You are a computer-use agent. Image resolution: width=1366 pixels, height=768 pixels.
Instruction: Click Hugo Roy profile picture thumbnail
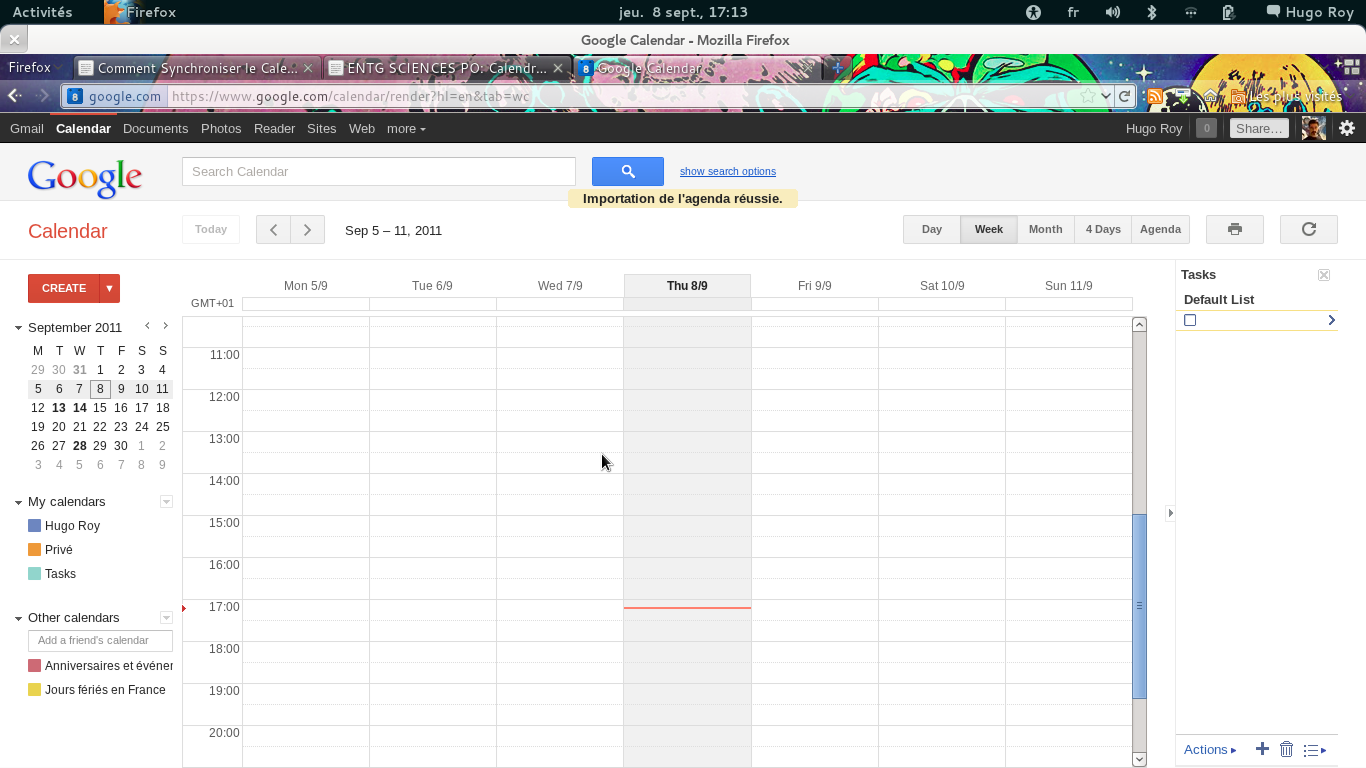[1313, 128]
